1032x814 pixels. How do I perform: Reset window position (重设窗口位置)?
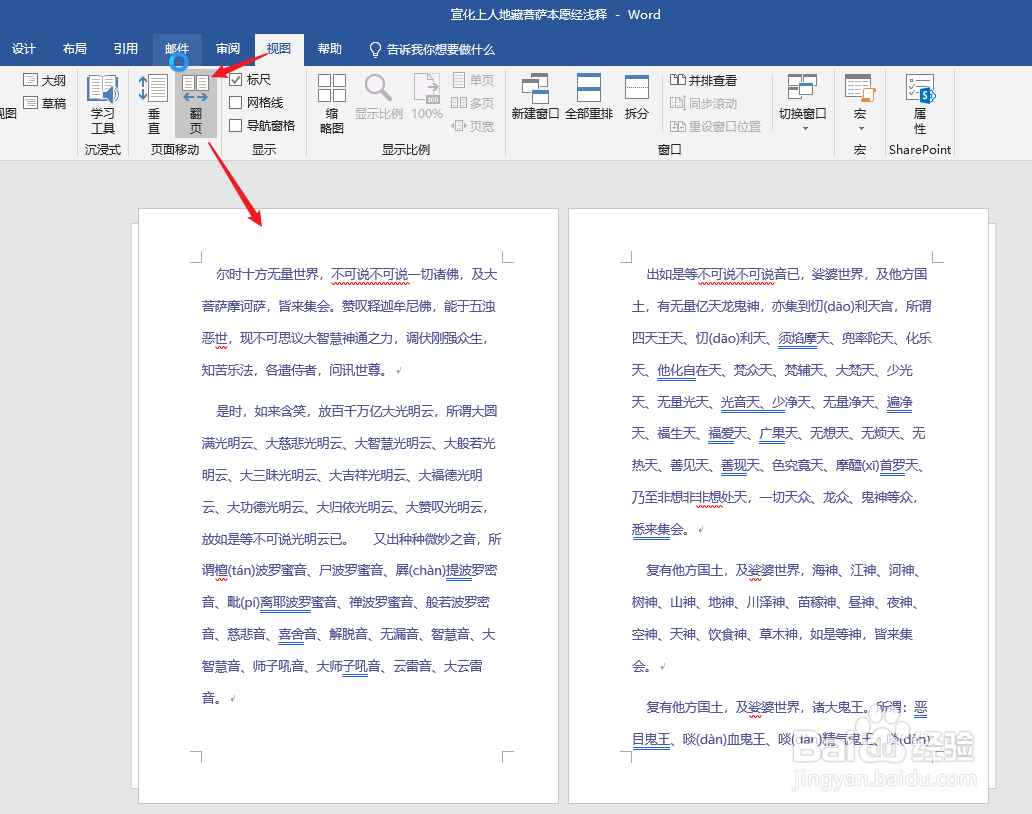(717, 125)
